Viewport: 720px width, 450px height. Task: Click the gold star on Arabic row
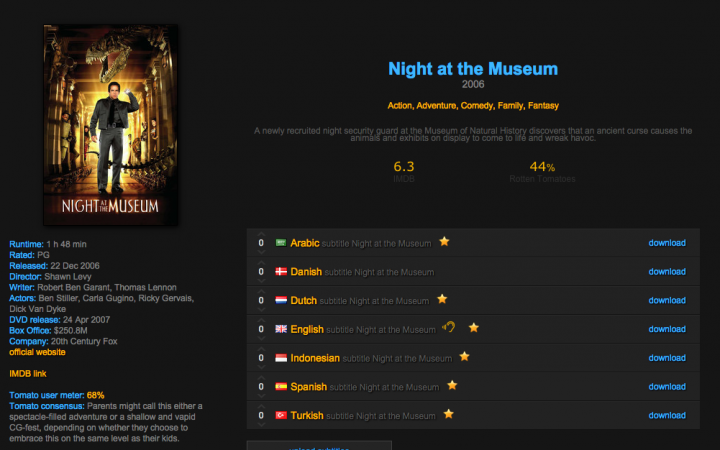click(444, 242)
